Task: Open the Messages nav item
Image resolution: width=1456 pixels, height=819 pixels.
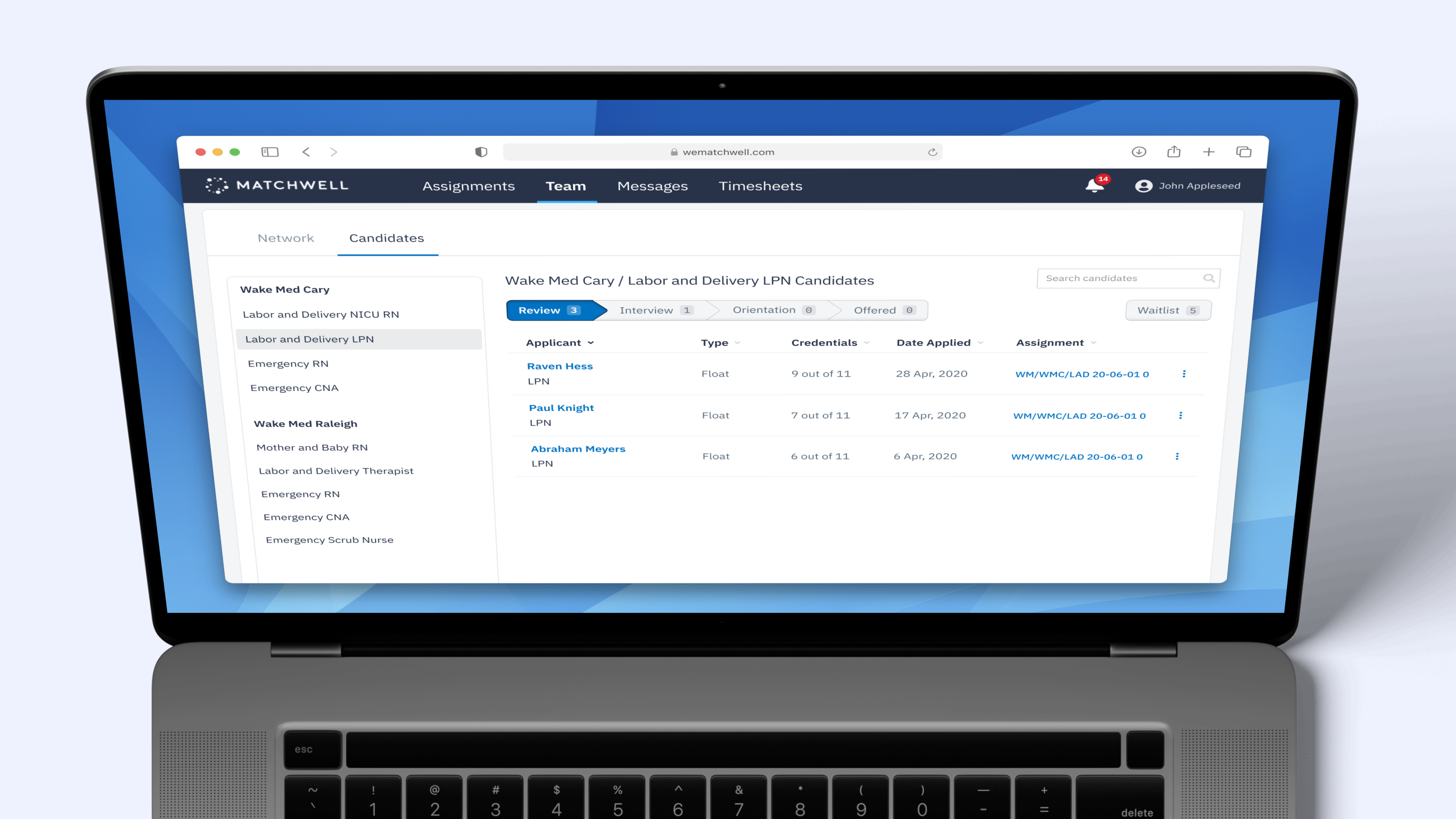Action: [x=652, y=186]
